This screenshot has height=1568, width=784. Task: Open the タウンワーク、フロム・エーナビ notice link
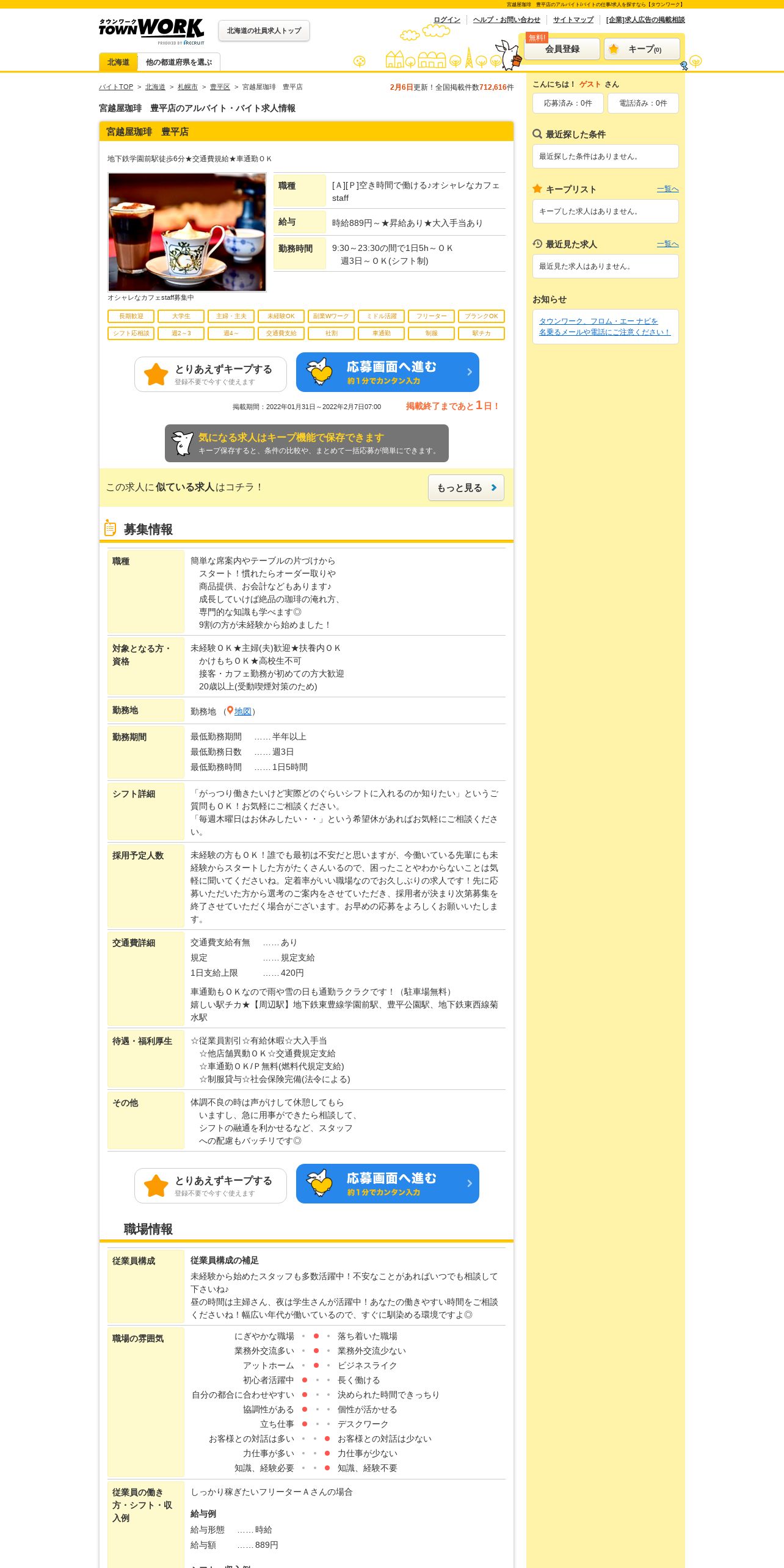pyautogui.click(x=604, y=327)
